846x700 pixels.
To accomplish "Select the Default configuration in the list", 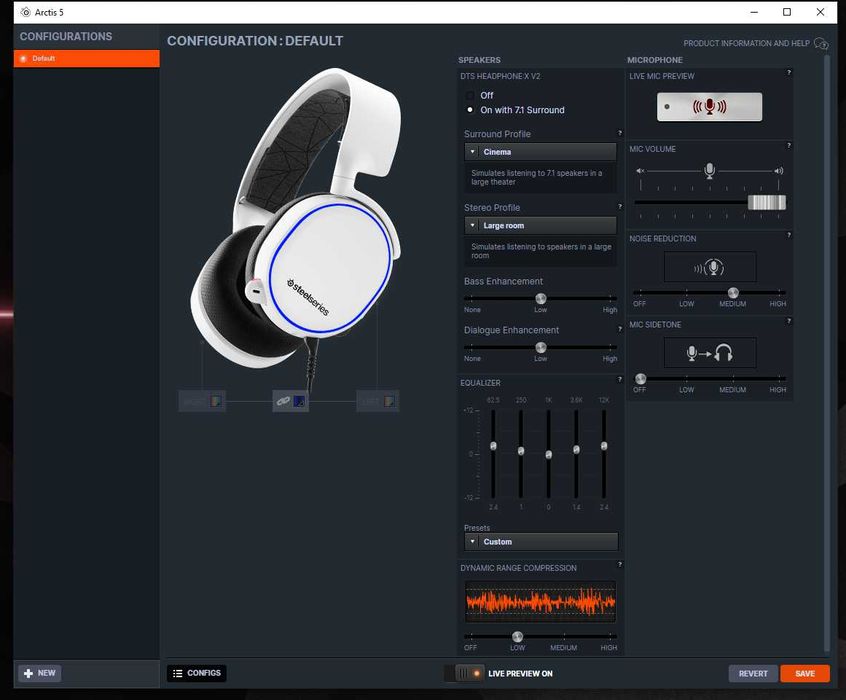I will point(86,58).
